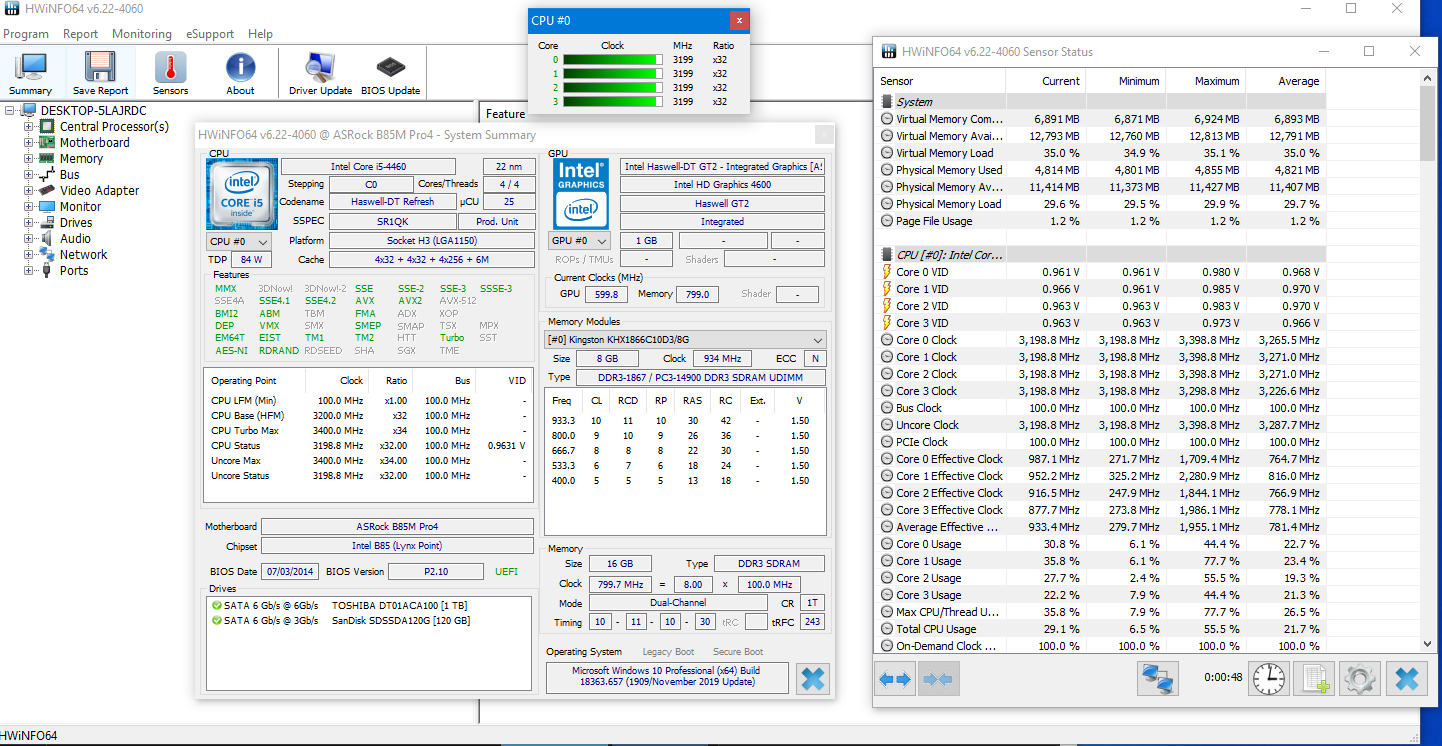Open sensor settings gear icon

coord(1360,679)
